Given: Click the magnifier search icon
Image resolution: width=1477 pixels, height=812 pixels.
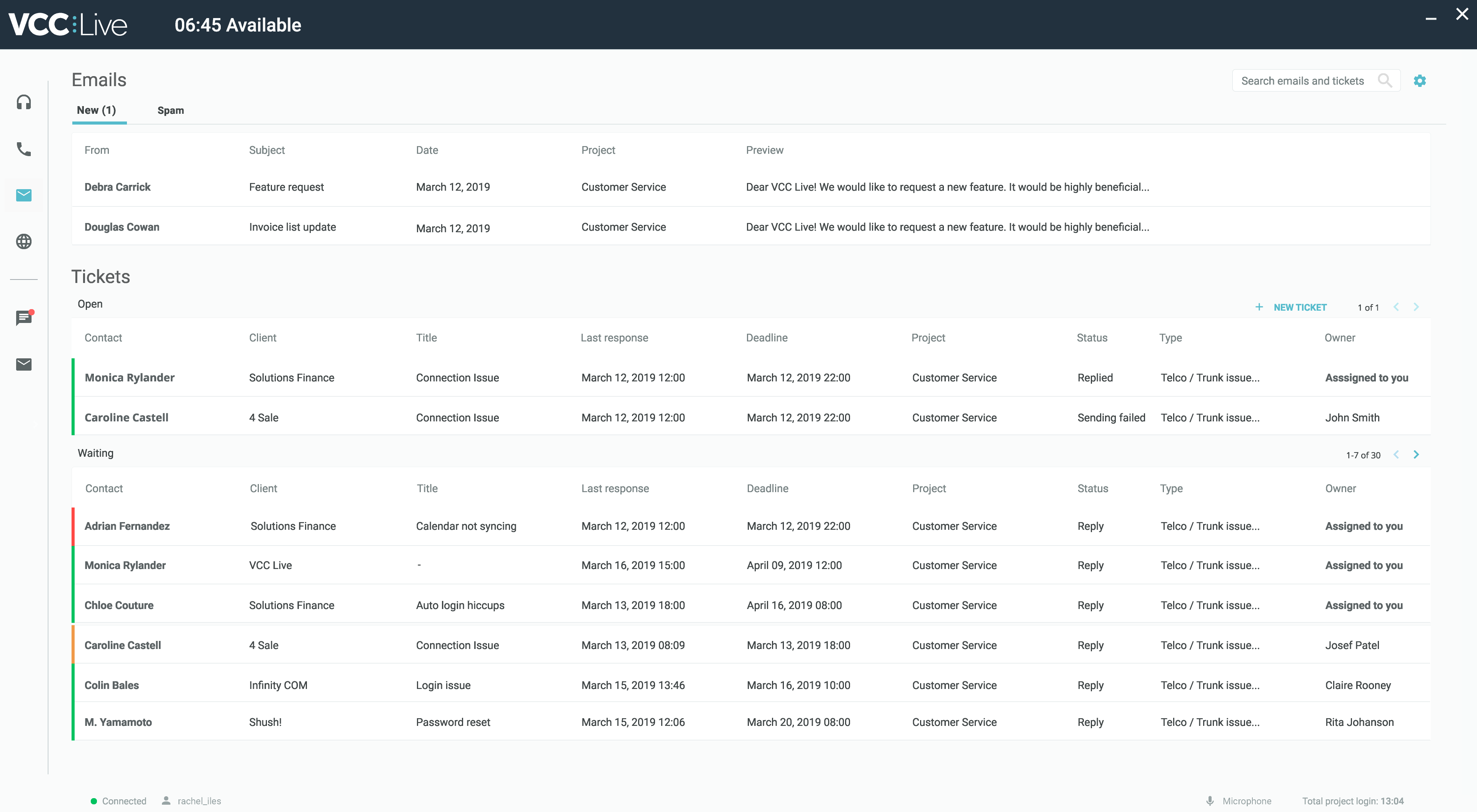Looking at the screenshot, I should point(1385,81).
